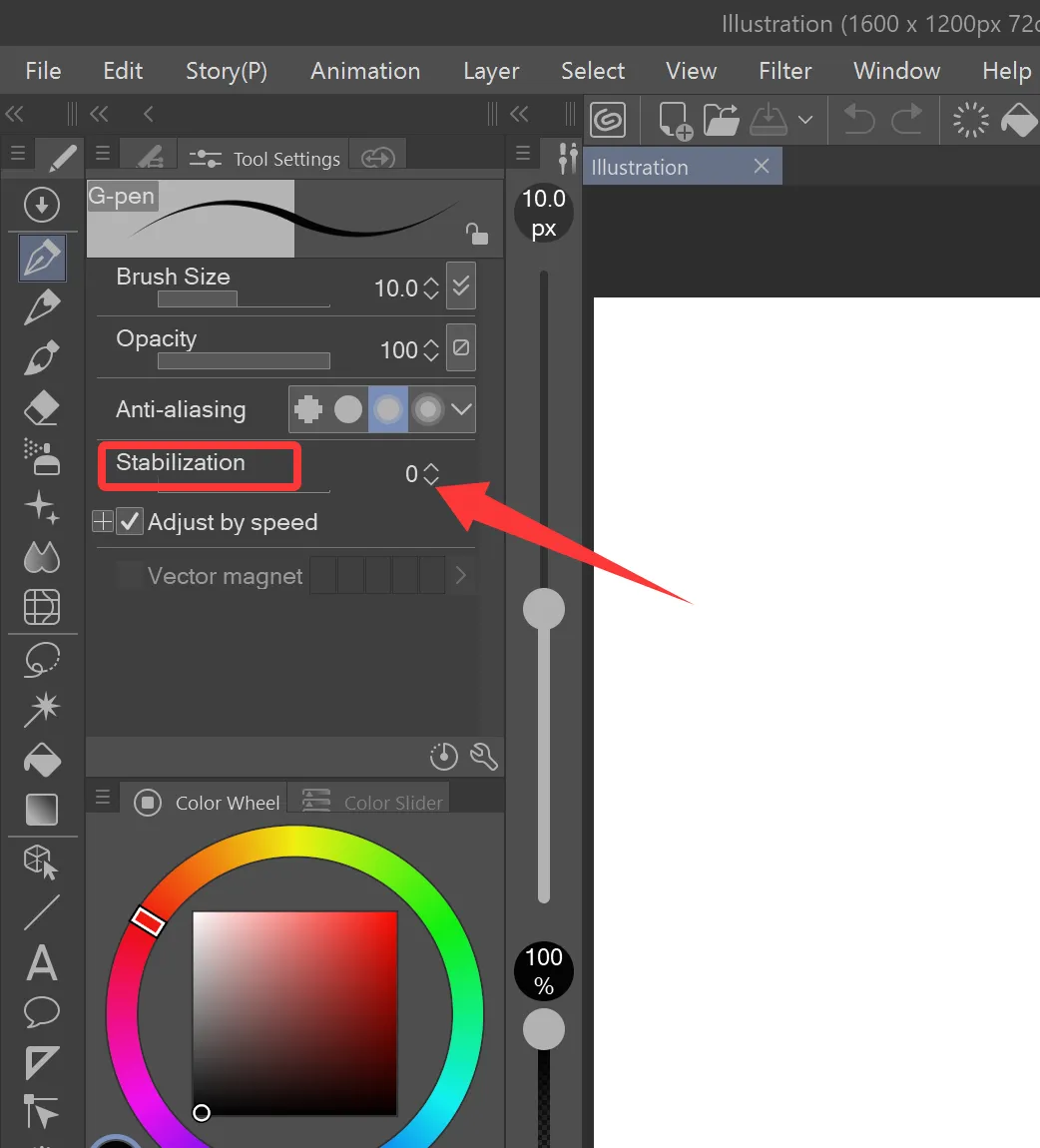Click the Opacity slider bar
This screenshot has width=1040, height=1148.
point(244,361)
